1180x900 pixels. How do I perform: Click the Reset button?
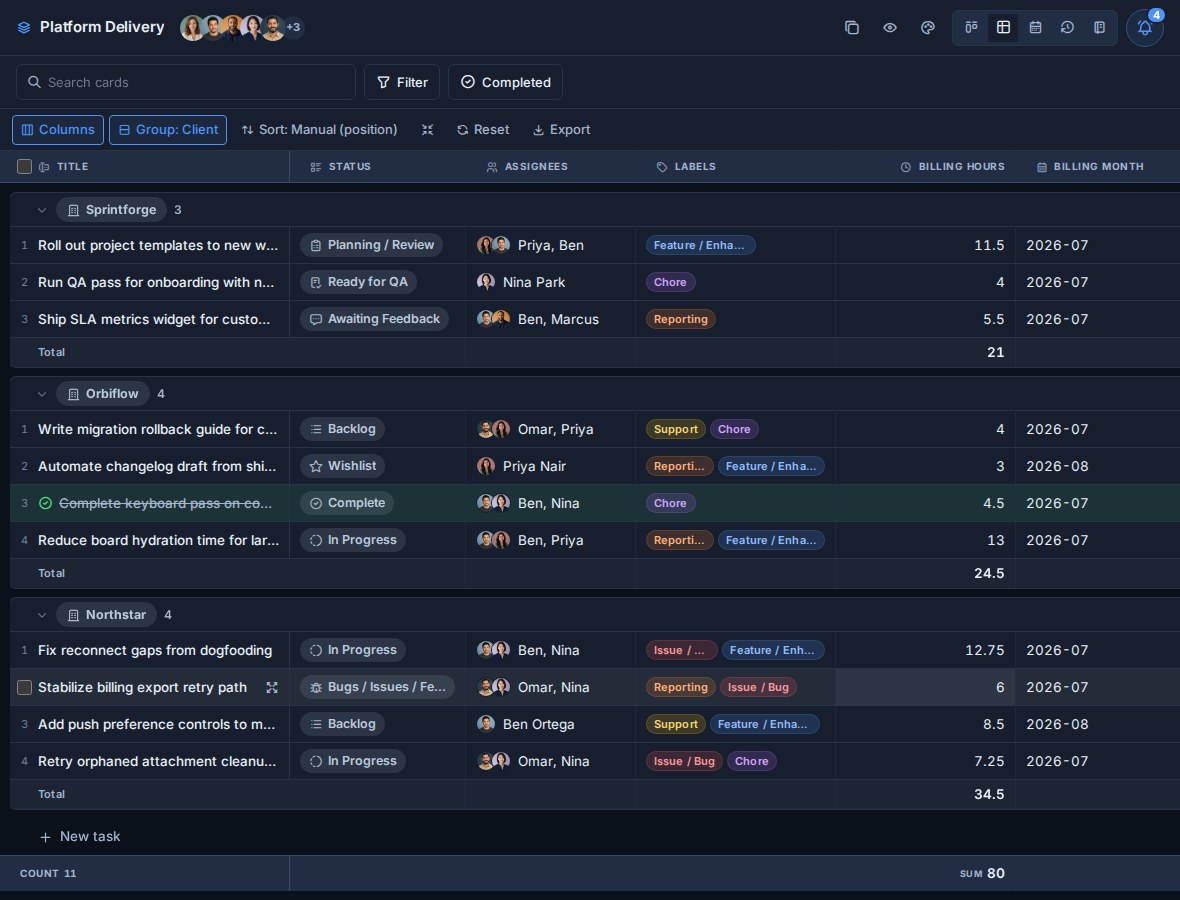(483, 129)
